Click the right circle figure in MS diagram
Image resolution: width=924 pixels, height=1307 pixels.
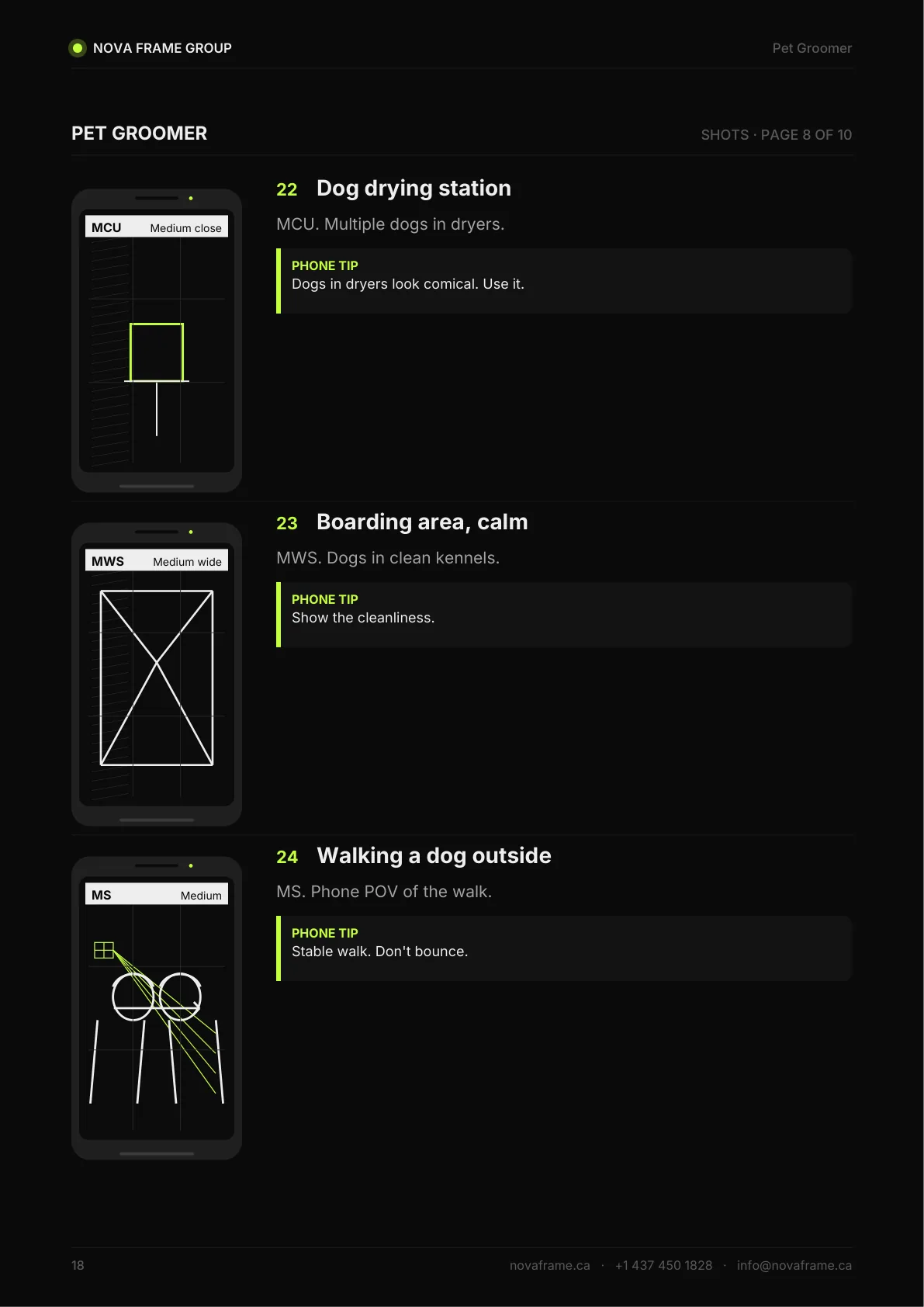(181, 997)
